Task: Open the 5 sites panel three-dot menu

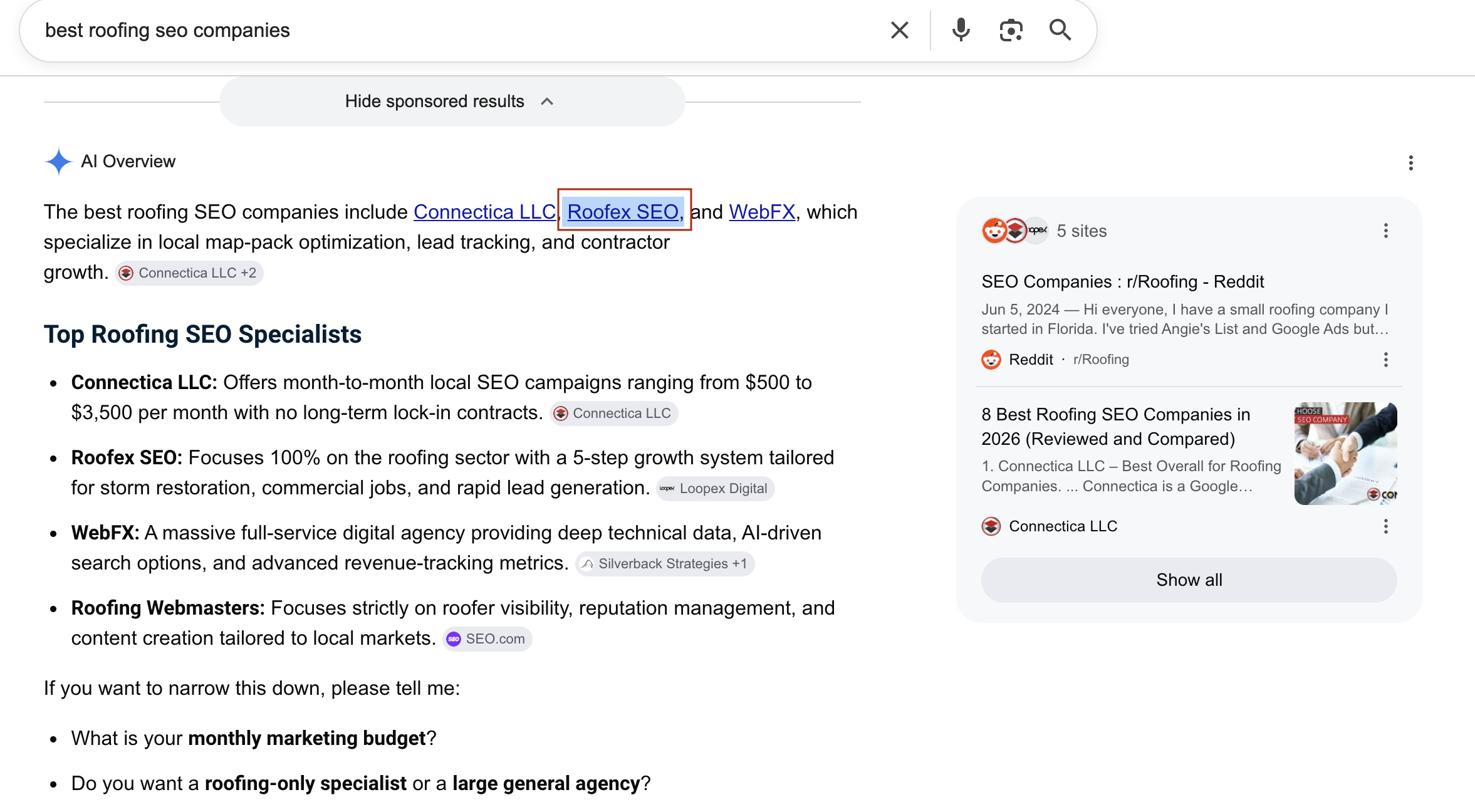Action: [1385, 231]
